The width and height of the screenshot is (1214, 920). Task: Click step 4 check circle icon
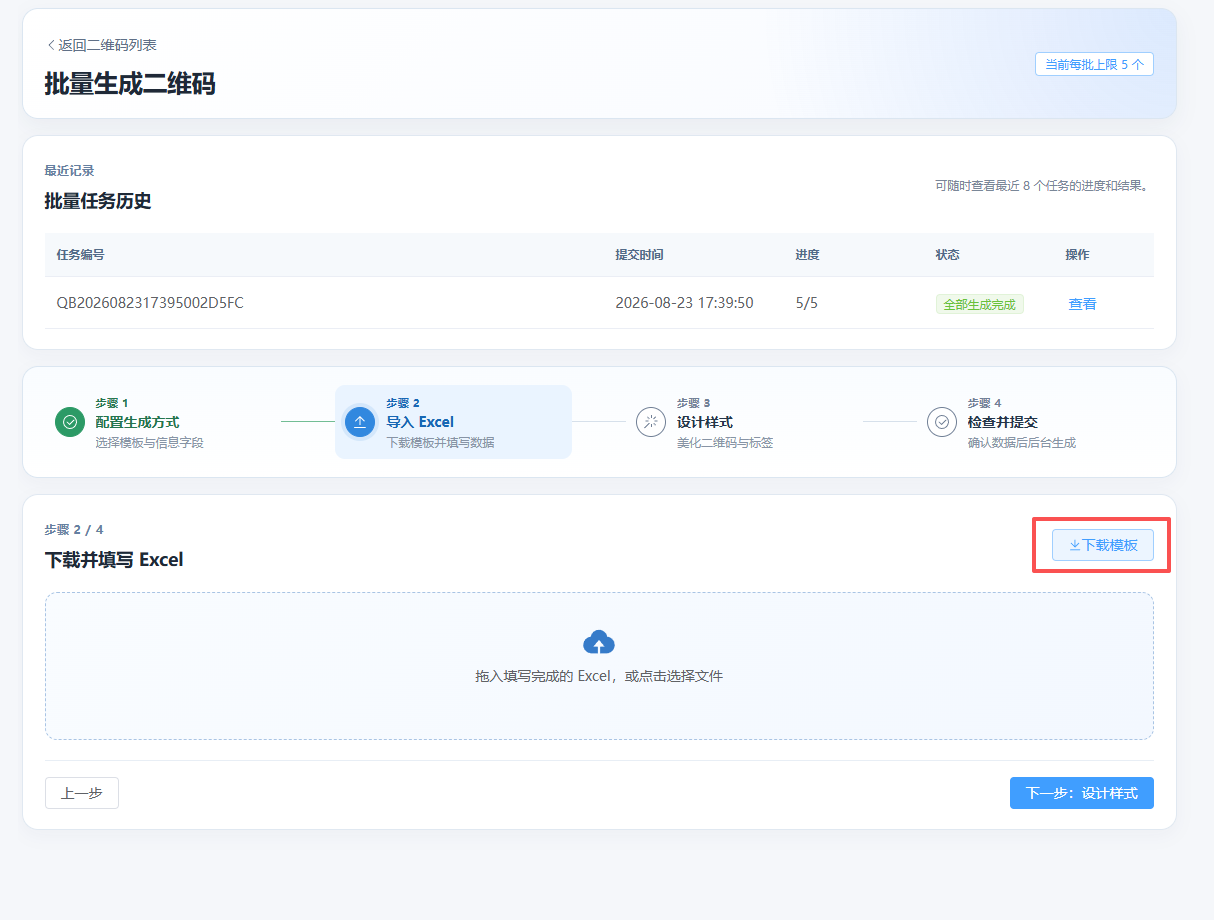click(942, 422)
